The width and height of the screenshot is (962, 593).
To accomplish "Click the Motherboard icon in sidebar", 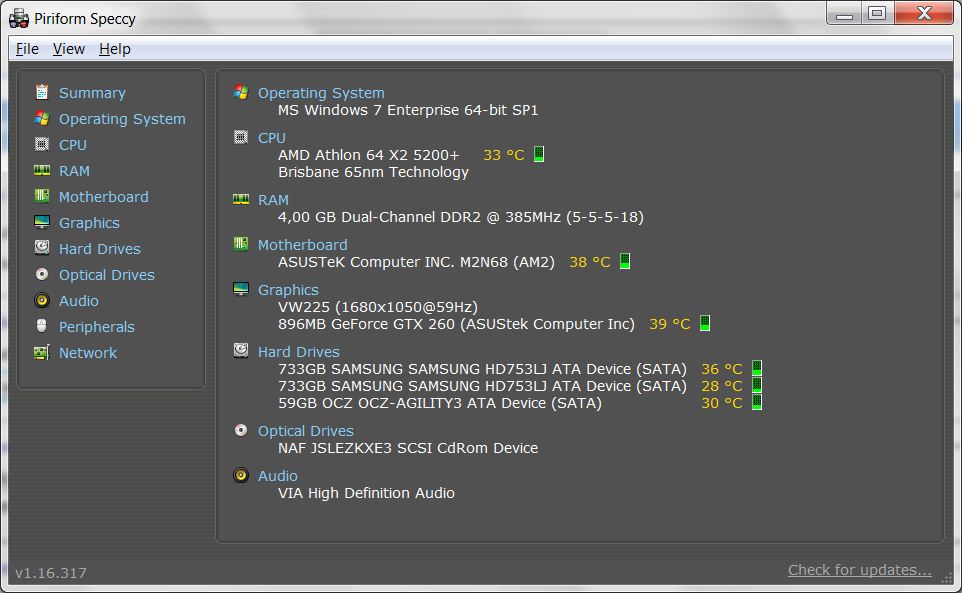I will tap(42, 196).
